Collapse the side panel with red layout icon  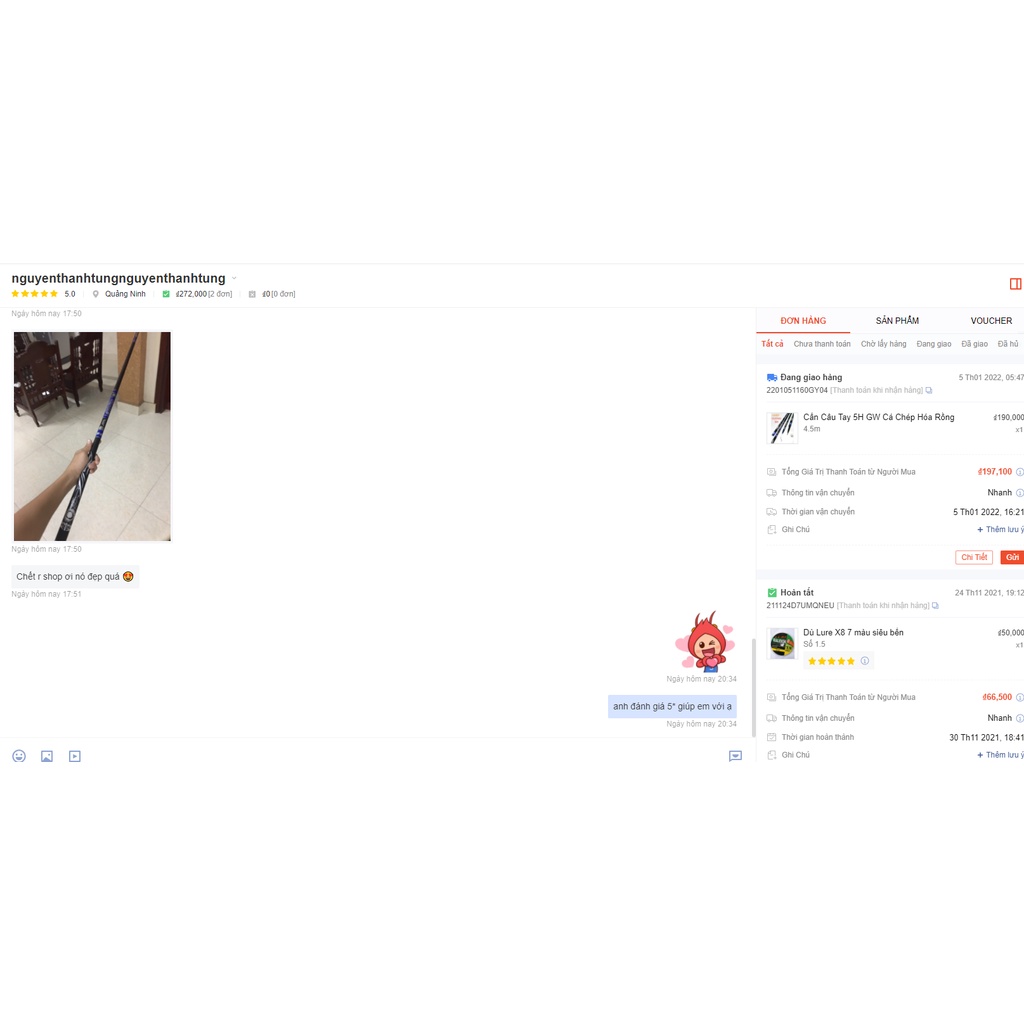point(1016,283)
